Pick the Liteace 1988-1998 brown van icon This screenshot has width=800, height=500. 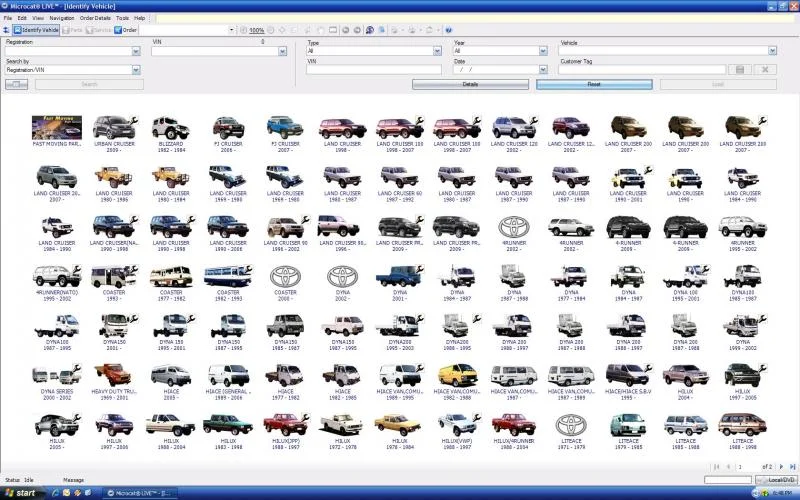(742, 424)
